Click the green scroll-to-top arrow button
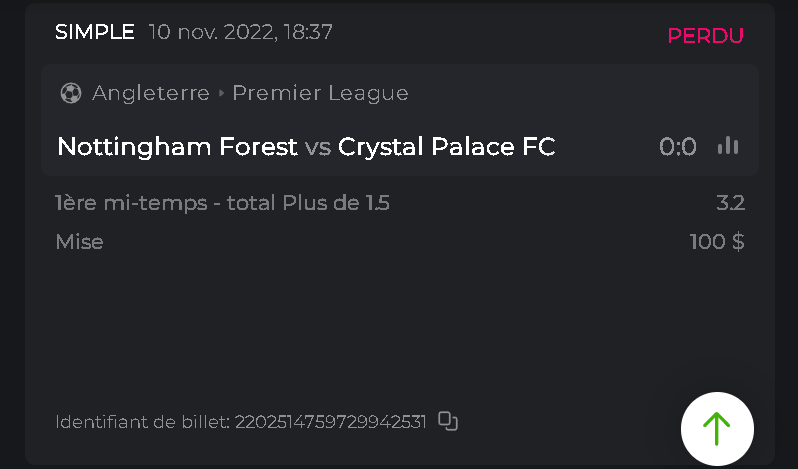The height and width of the screenshot is (469, 798). coord(717,428)
